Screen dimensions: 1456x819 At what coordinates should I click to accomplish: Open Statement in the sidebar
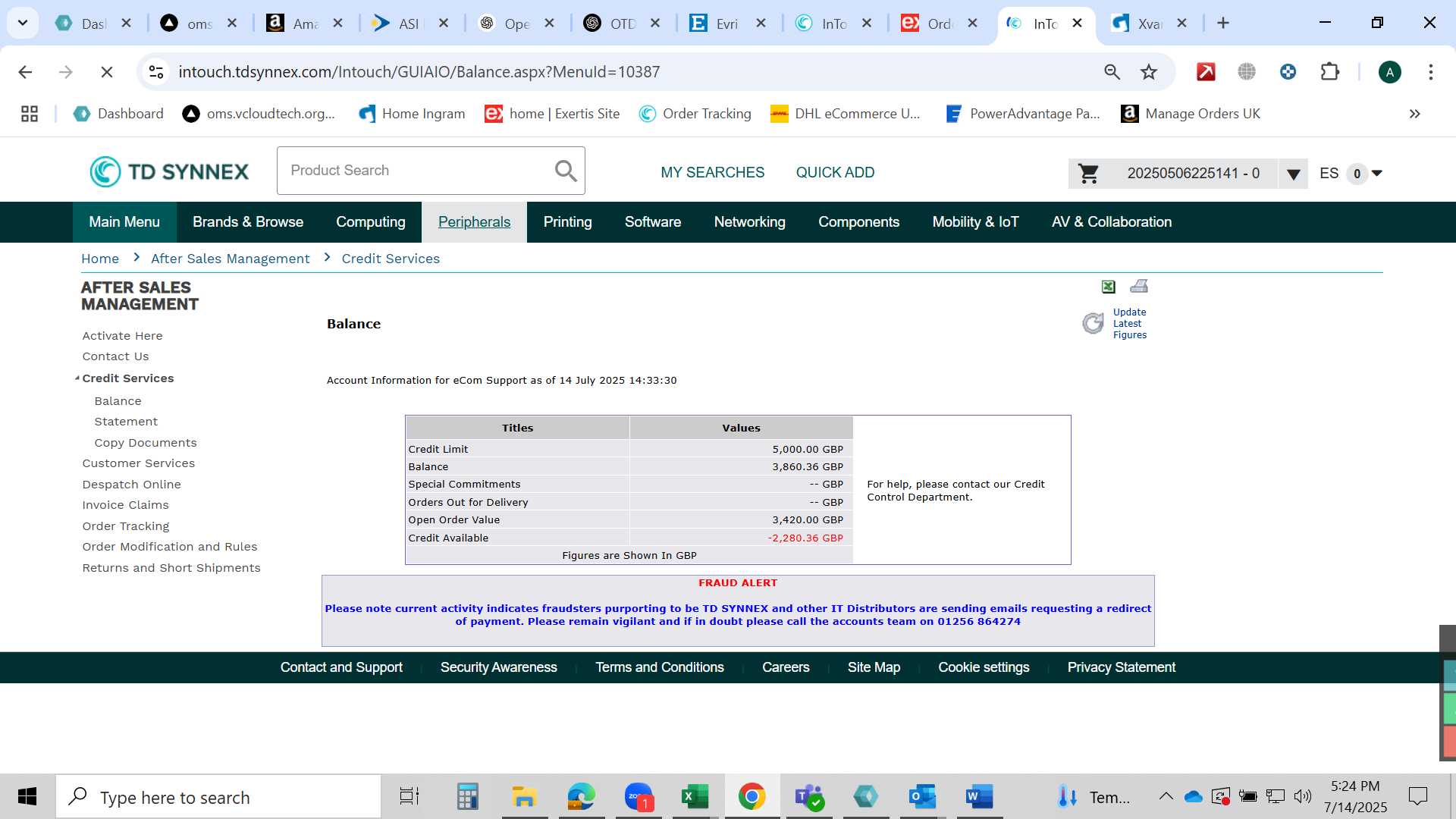126,422
